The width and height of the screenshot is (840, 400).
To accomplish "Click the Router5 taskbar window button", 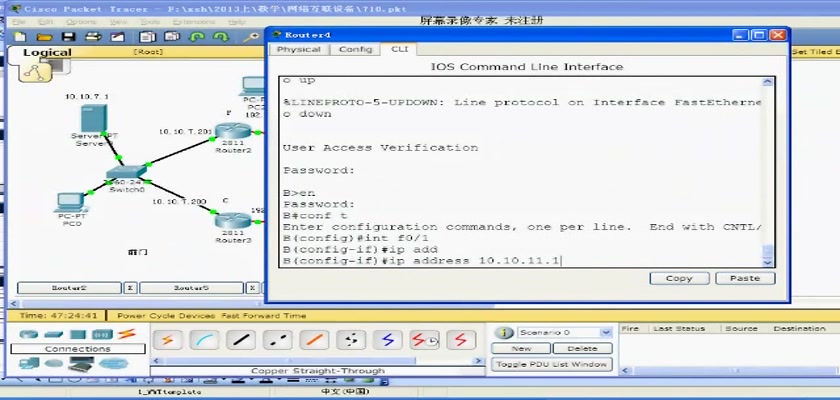I will pyautogui.click(x=192, y=288).
